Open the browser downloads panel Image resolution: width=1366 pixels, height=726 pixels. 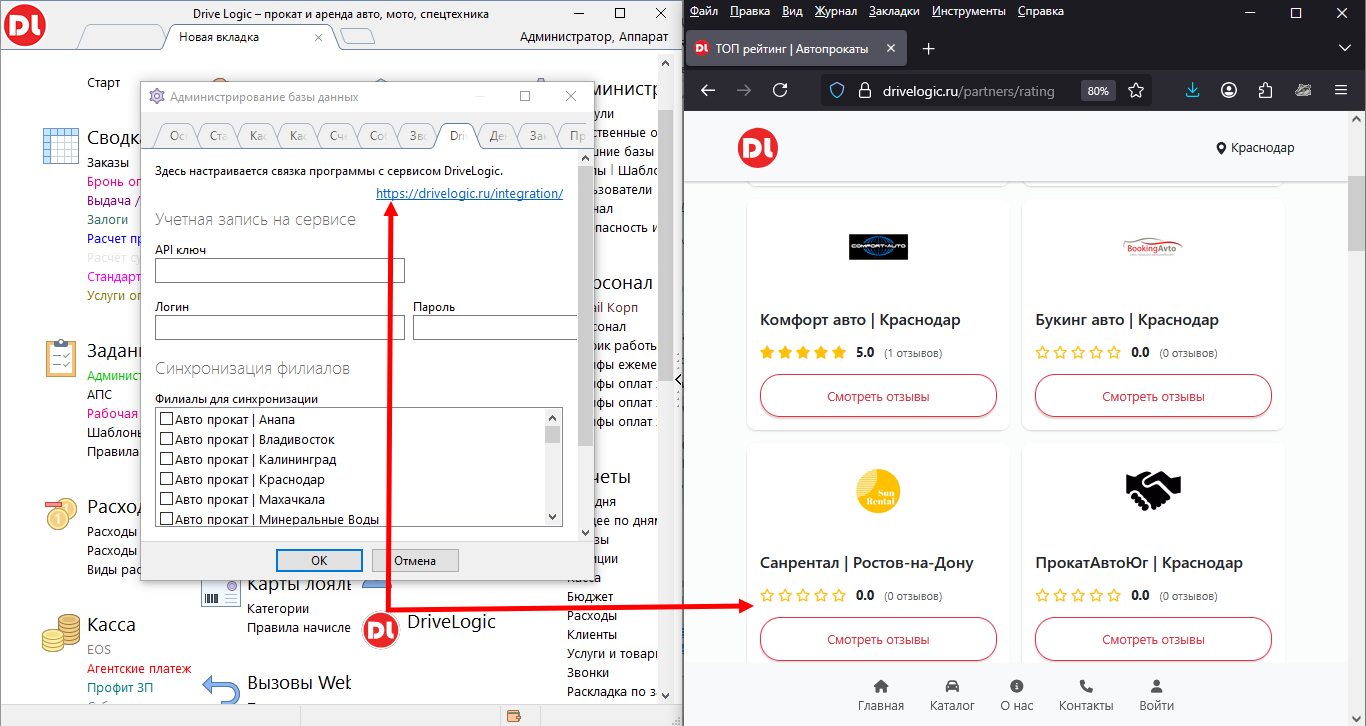click(x=1192, y=90)
